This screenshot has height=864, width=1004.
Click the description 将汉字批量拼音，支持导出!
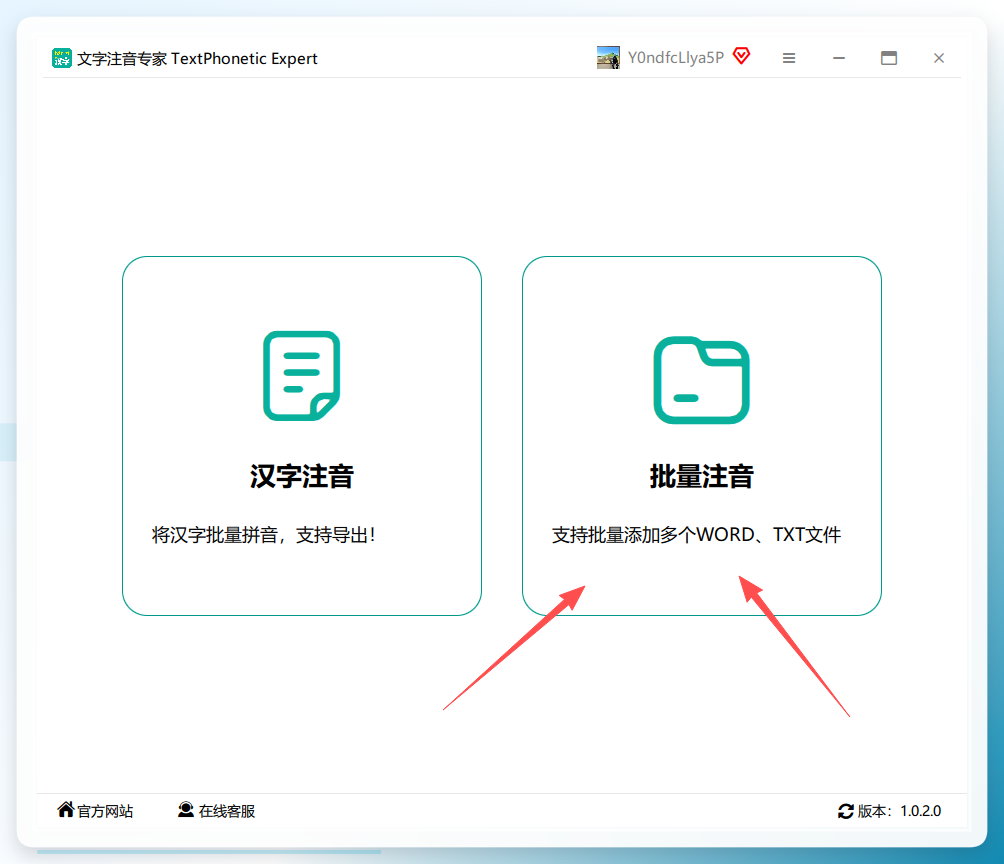pos(264,535)
